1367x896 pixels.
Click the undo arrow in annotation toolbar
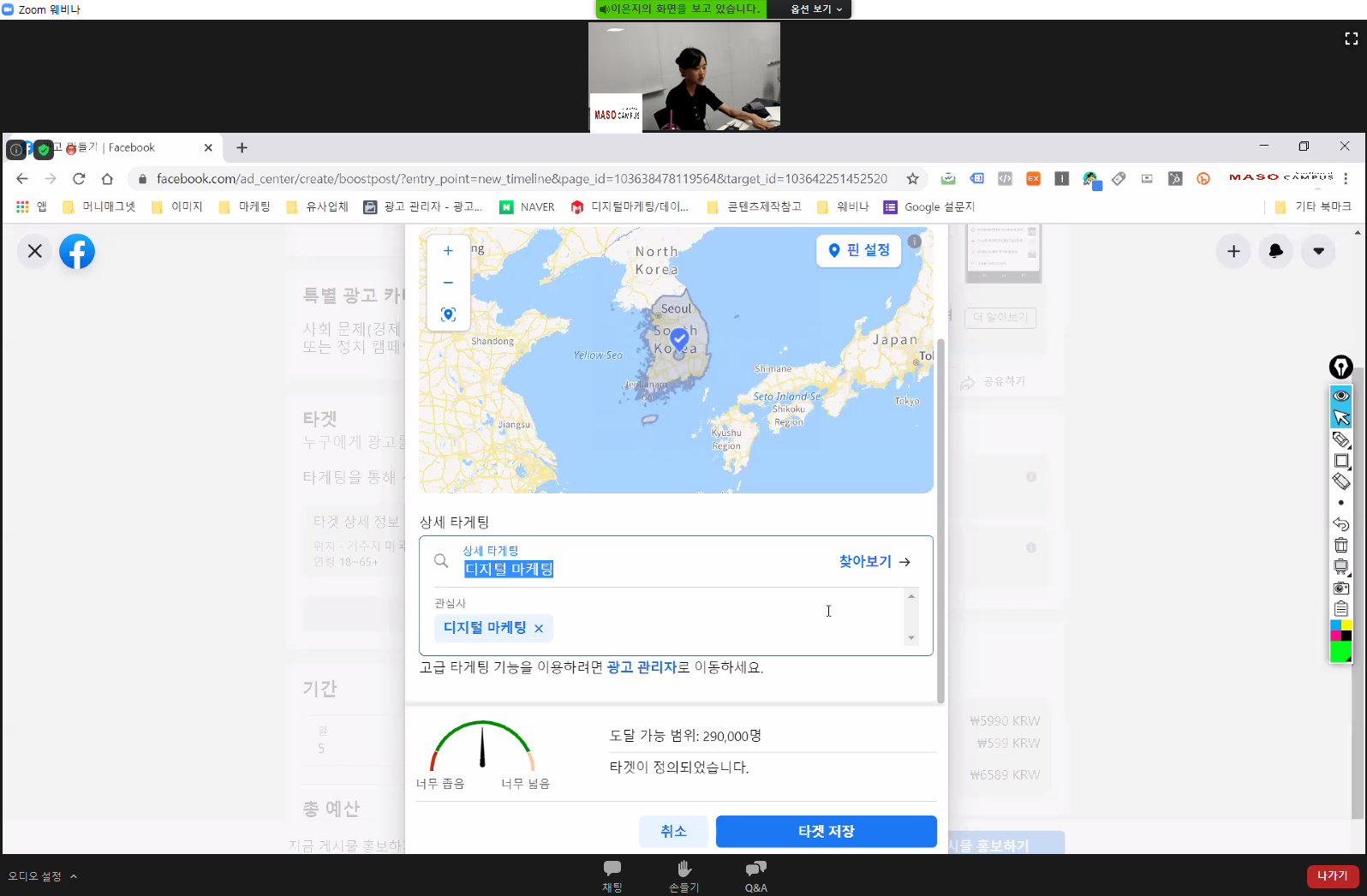click(1341, 523)
